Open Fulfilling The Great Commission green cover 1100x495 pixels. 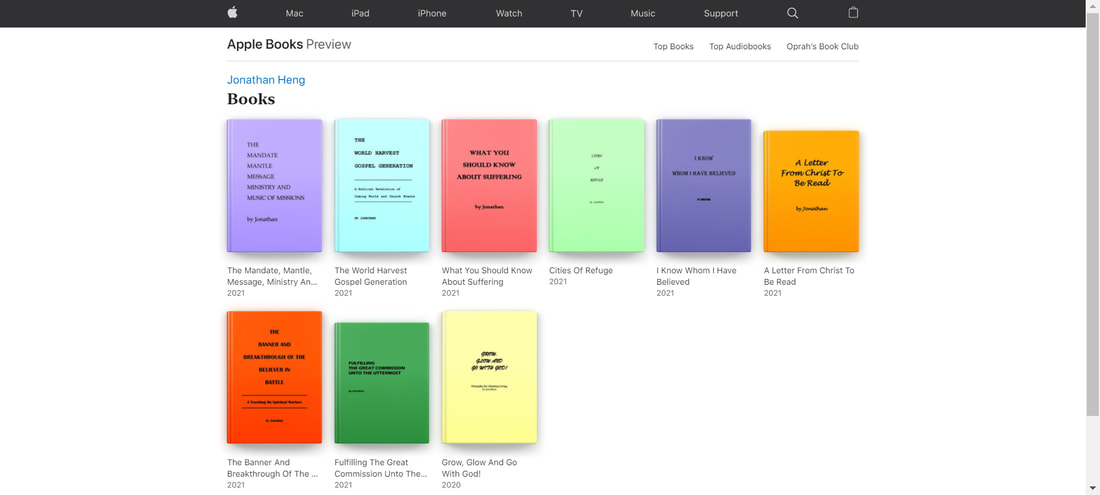tap(382, 383)
